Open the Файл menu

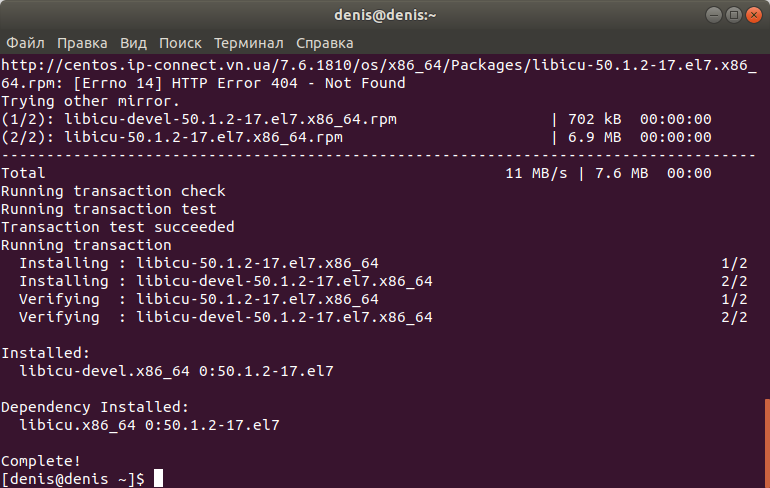pyautogui.click(x=25, y=43)
